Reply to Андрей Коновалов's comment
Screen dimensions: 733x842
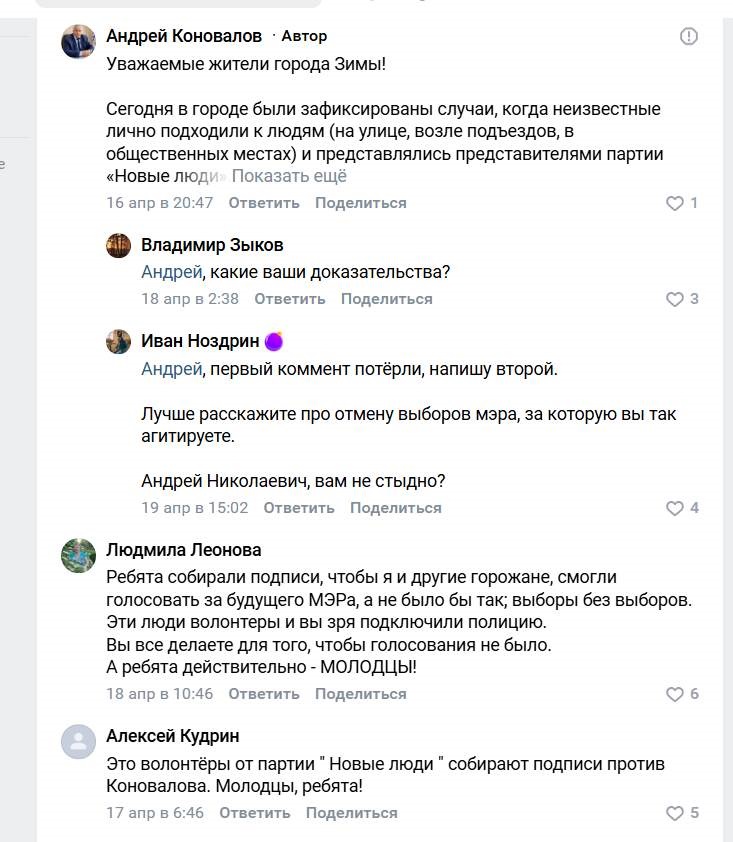(x=264, y=203)
